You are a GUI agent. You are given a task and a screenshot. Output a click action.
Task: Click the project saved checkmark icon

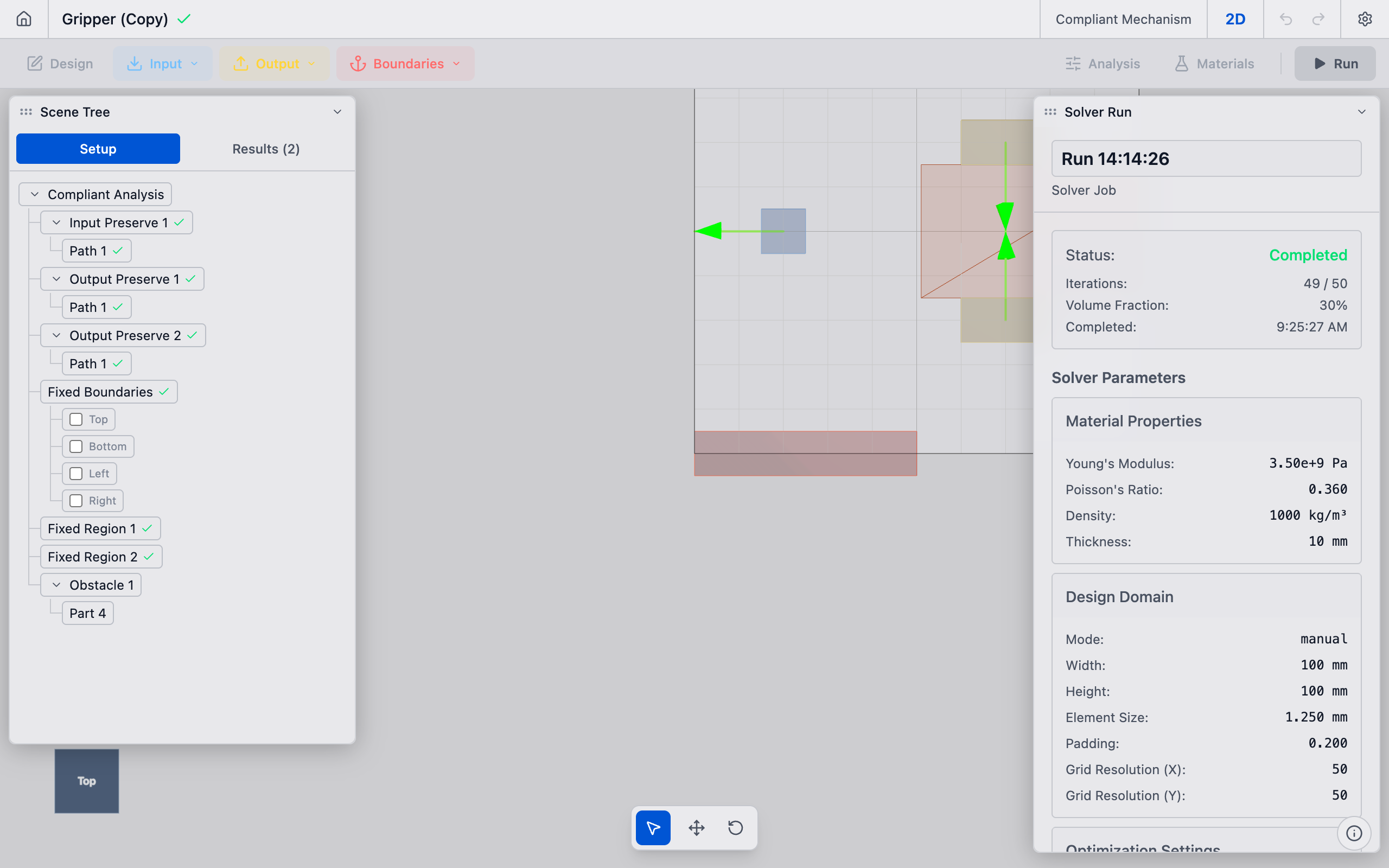click(x=184, y=19)
